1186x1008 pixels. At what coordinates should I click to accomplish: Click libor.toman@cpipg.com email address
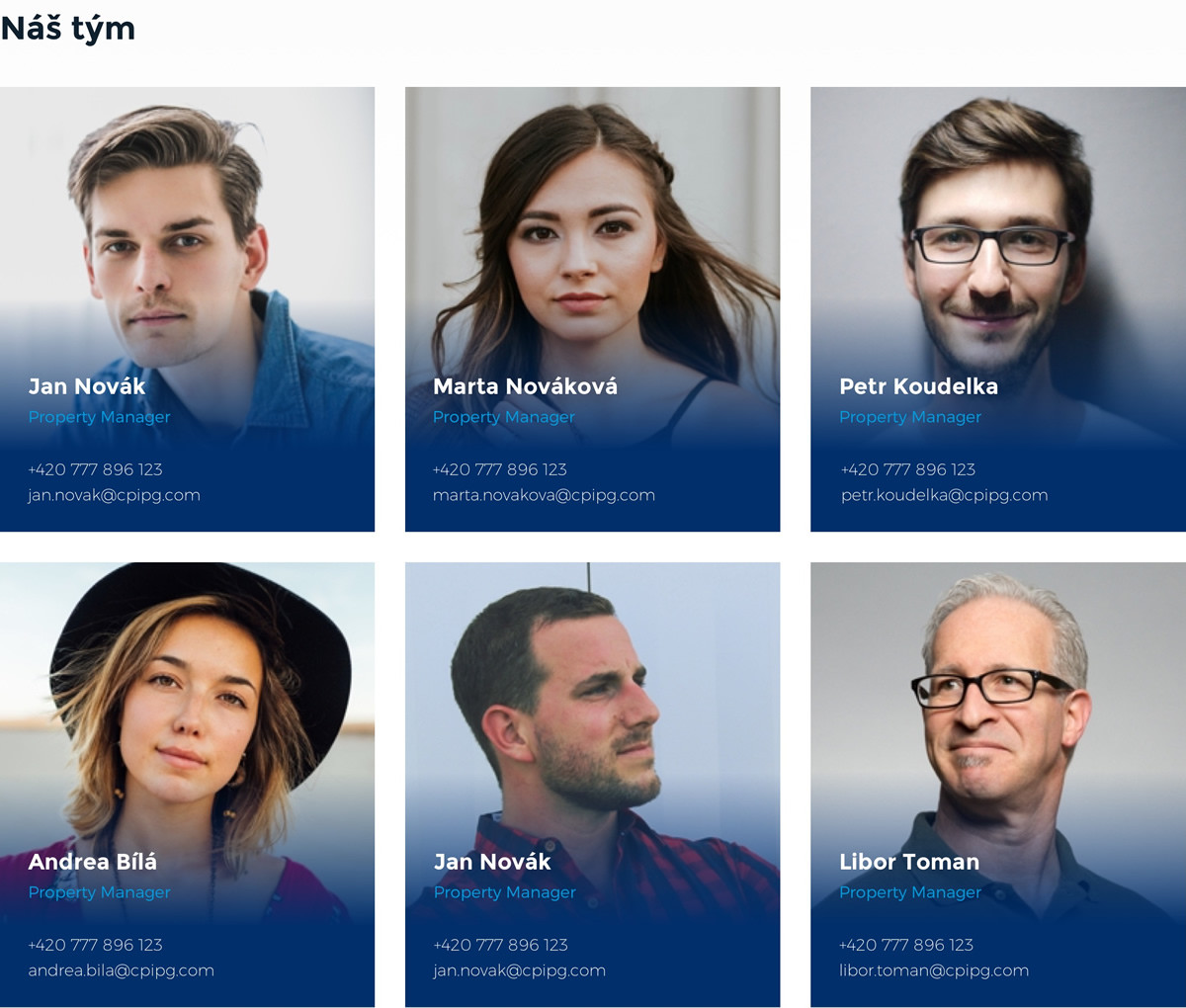click(x=934, y=970)
